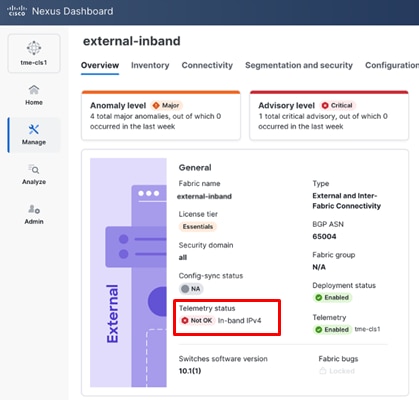This screenshot has height=400, width=419.
Task: Click the In-band IPv4 telemetry text
Action: coord(240,320)
